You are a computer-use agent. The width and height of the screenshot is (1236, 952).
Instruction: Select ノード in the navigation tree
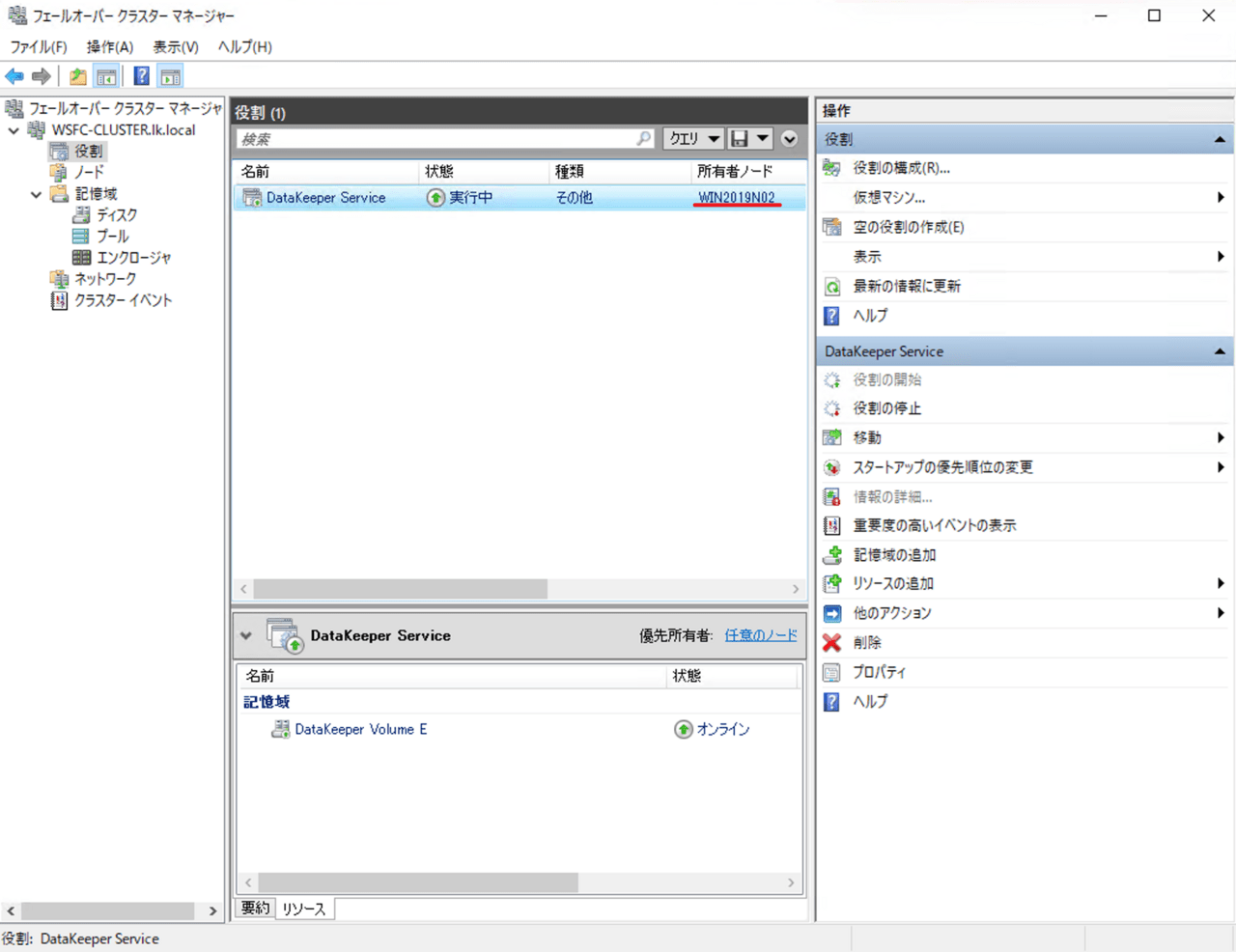(89, 172)
